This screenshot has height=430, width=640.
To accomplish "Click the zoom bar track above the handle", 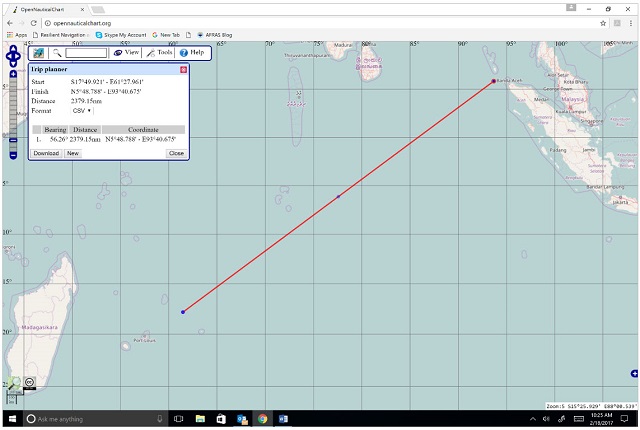I will [13, 107].
